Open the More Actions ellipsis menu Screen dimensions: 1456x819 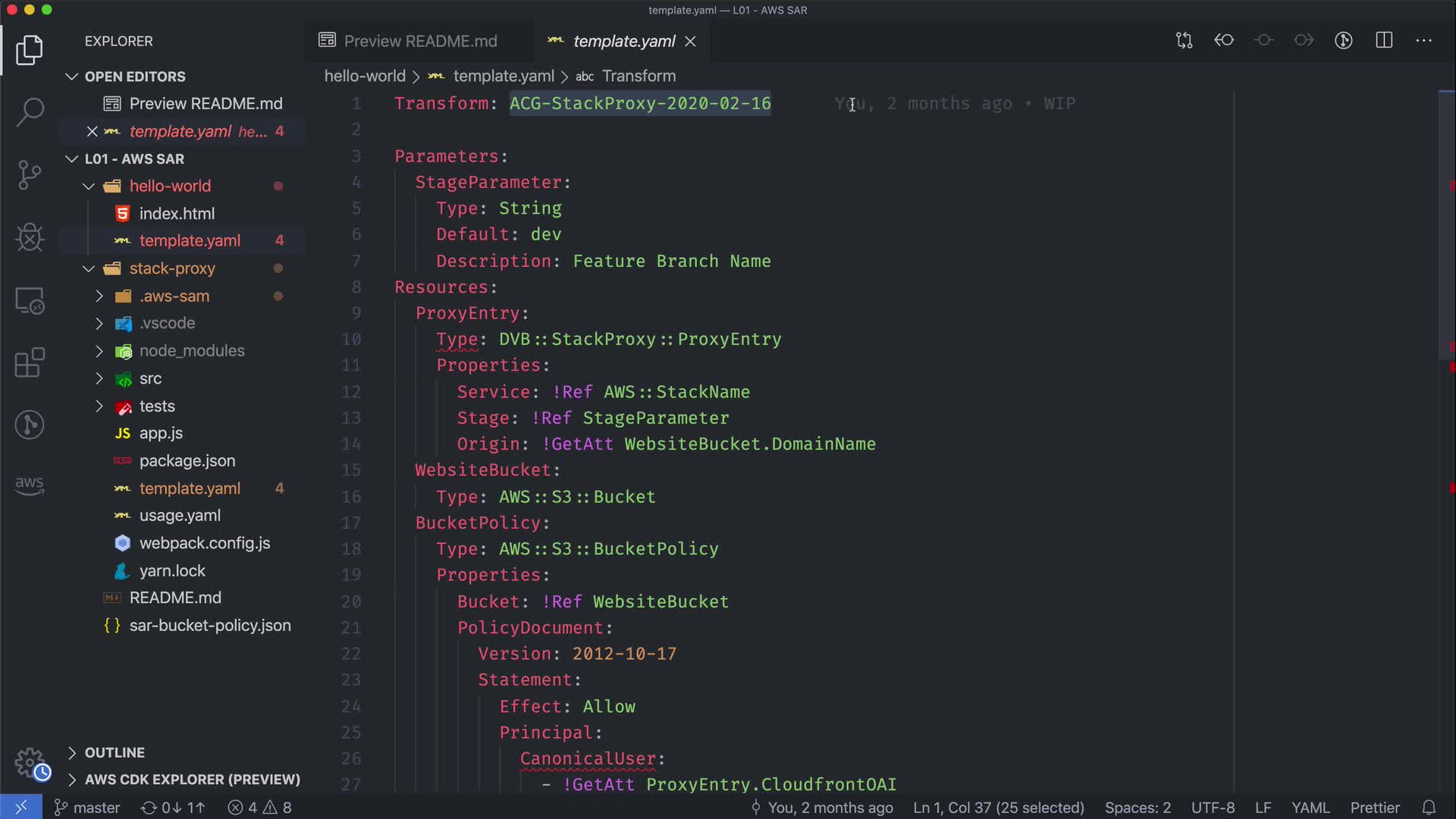tap(1423, 40)
